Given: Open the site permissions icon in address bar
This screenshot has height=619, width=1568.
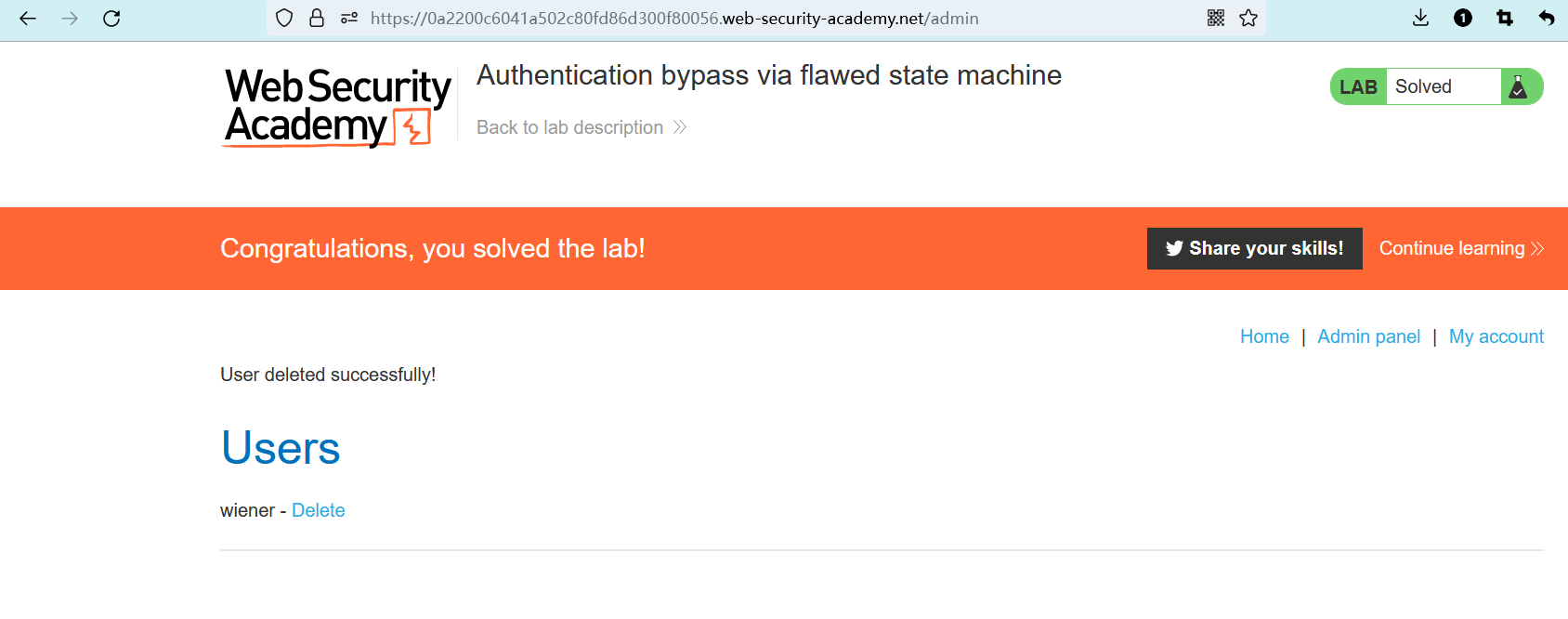Looking at the screenshot, I should (x=349, y=19).
